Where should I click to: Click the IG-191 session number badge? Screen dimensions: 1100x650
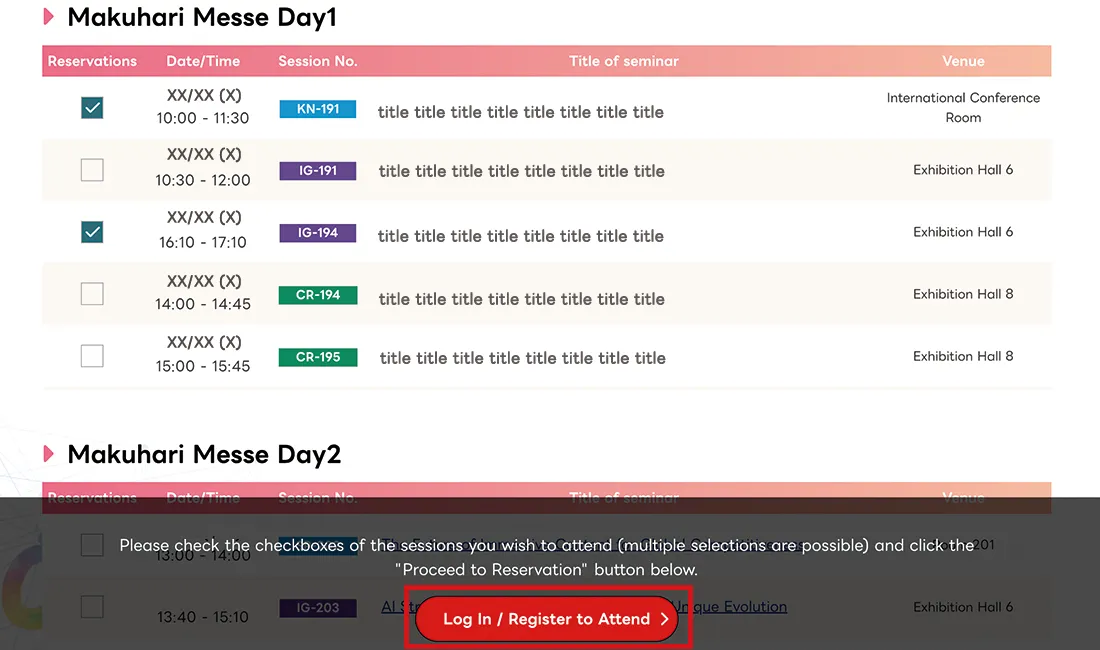[317, 170]
